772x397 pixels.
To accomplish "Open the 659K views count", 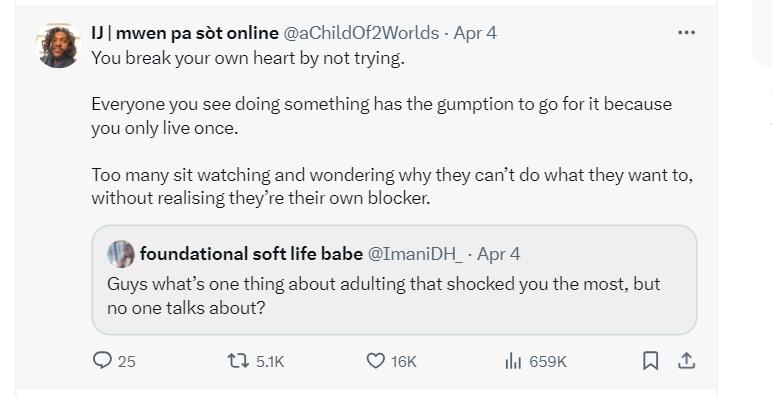I will coord(548,362).
